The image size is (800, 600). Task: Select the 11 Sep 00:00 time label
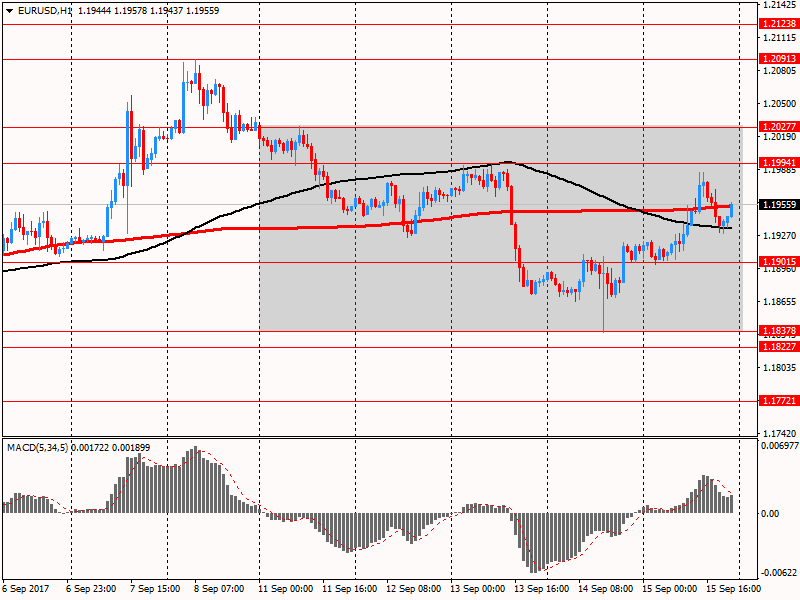click(286, 589)
